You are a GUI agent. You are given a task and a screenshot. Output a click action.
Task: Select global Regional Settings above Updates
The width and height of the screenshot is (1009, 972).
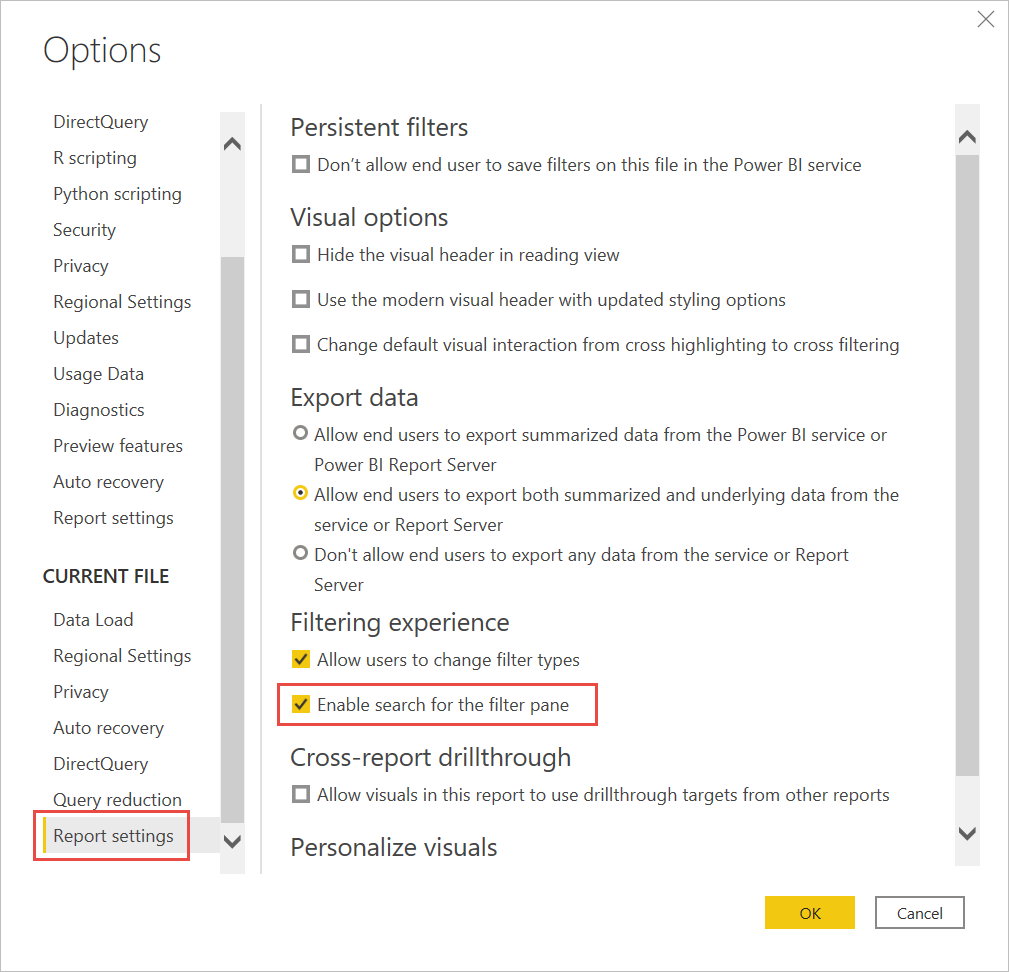(x=122, y=302)
